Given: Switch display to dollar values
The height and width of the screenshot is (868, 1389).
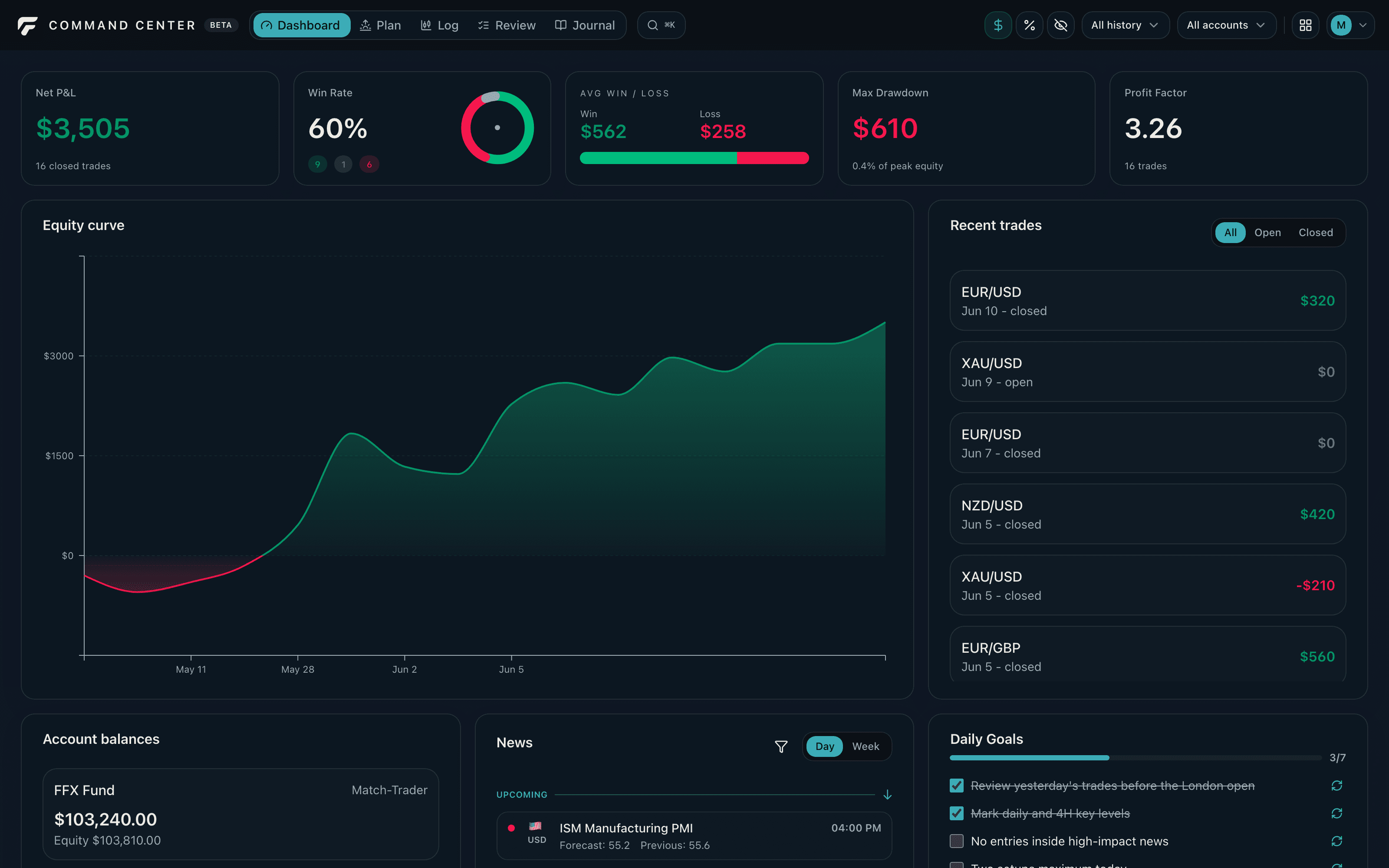Looking at the screenshot, I should (997, 25).
